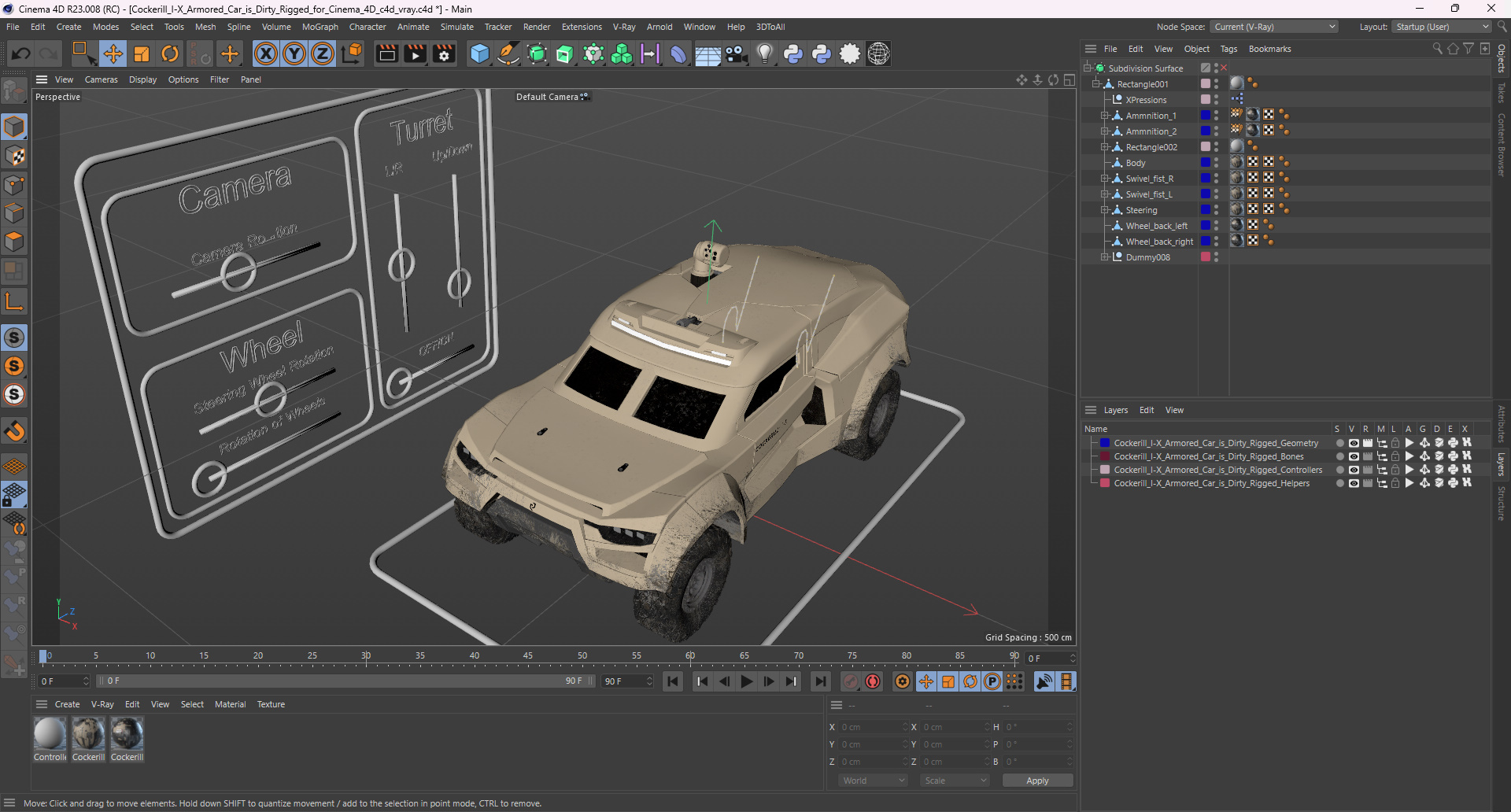The image size is (1511, 812).
Task: Switch to Polygons mode
Action: (14, 241)
